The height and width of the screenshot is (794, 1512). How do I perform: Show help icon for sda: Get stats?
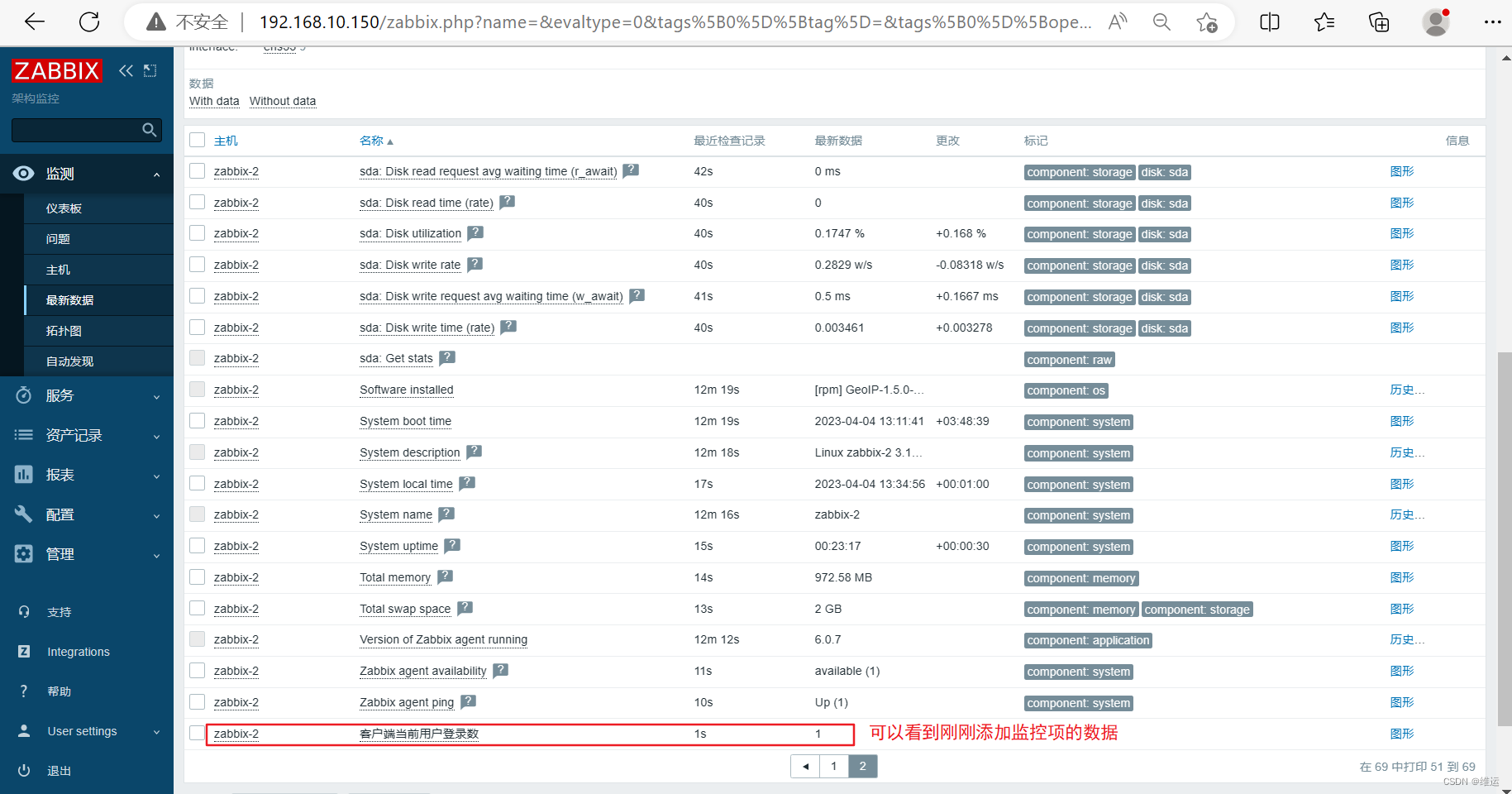pos(447,358)
